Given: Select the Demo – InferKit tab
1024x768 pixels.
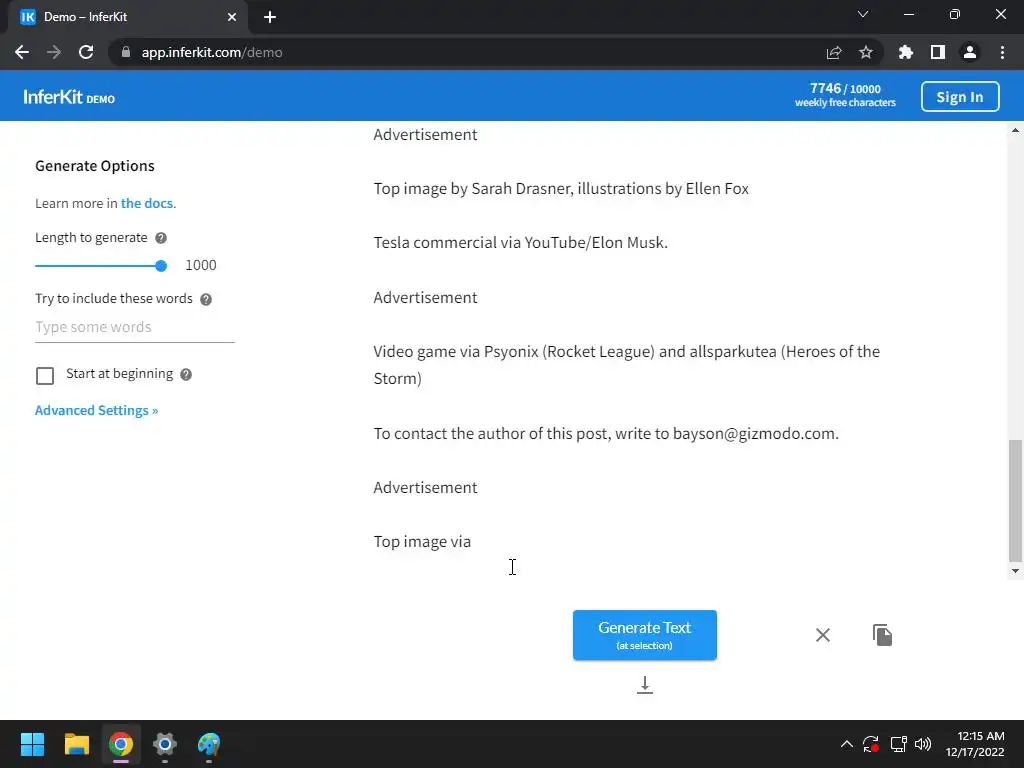Looking at the screenshot, I should click(128, 17).
